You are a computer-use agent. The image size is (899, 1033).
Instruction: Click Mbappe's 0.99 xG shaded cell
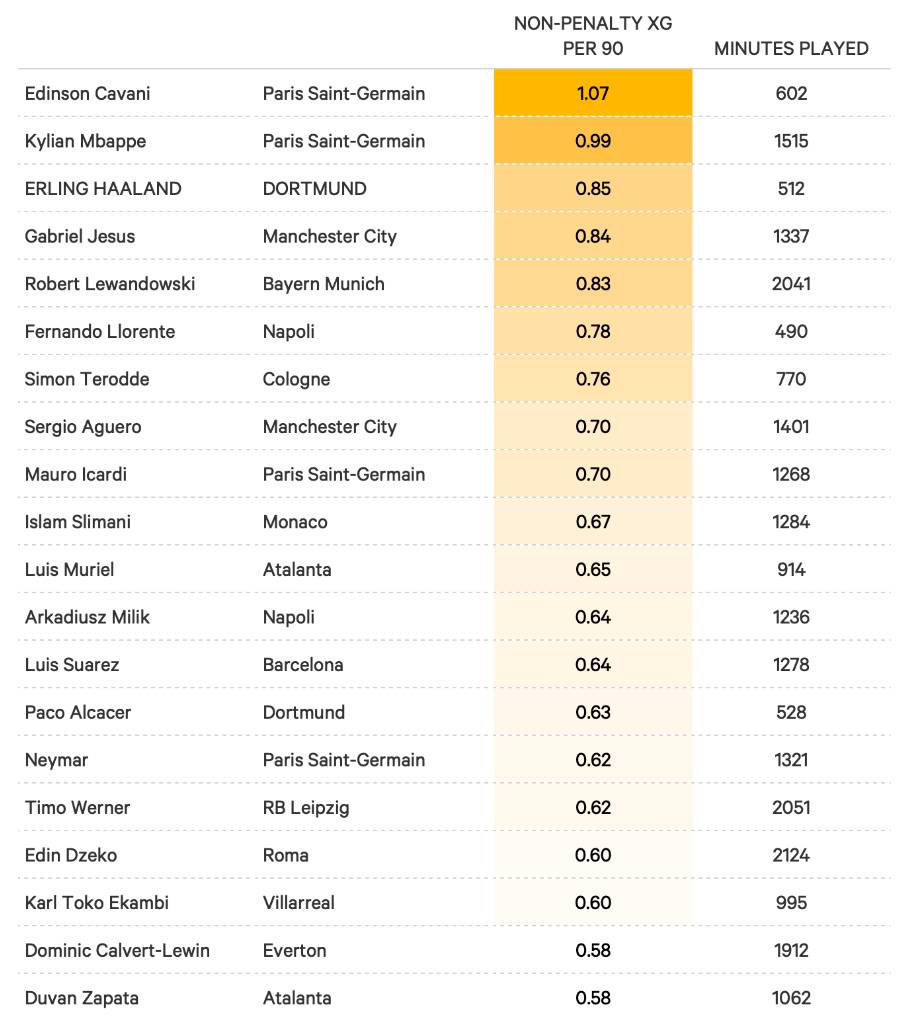[x=593, y=141]
